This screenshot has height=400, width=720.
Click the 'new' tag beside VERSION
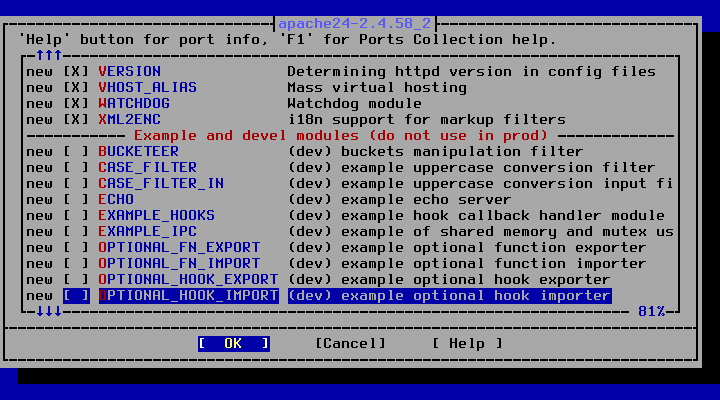coord(39,72)
